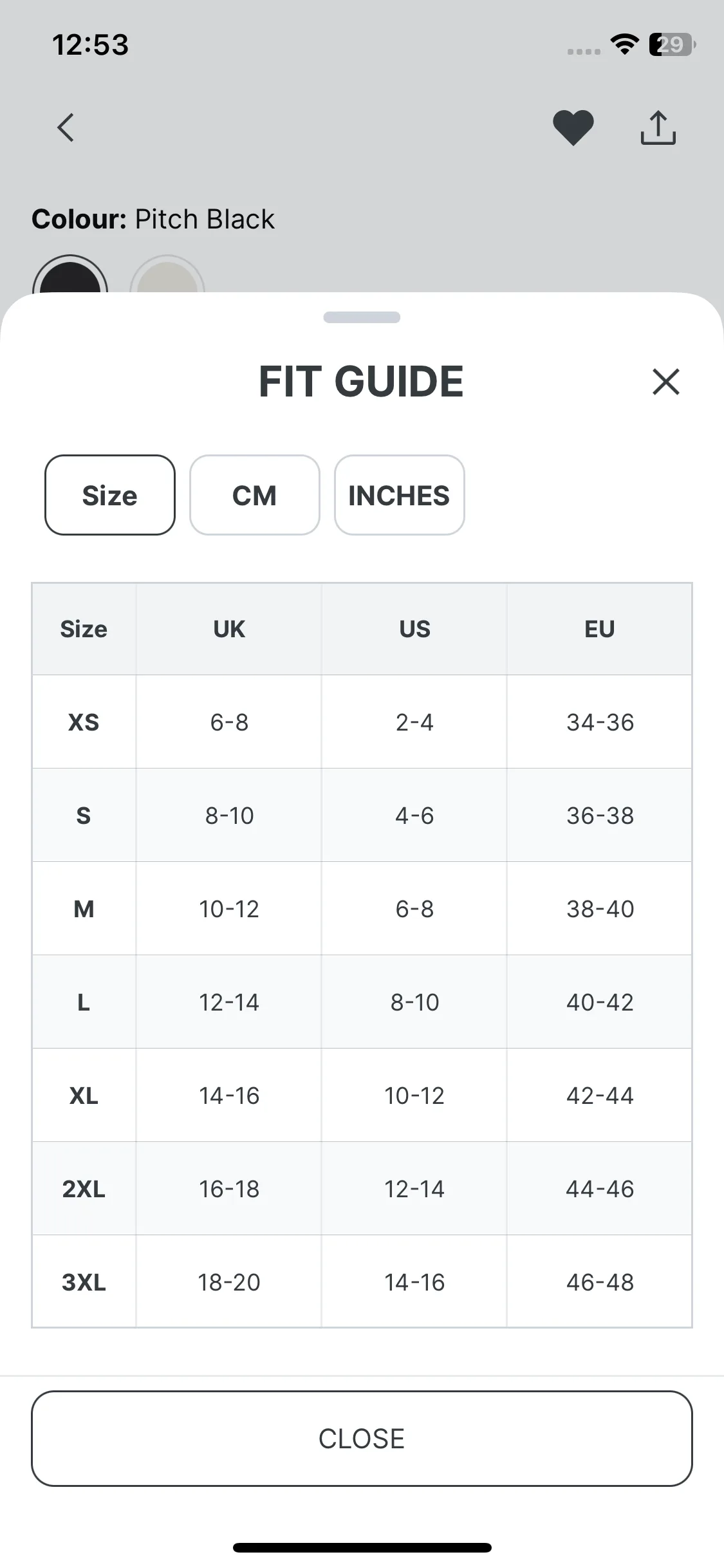Toggle the heart favourite icon

[x=573, y=127]
